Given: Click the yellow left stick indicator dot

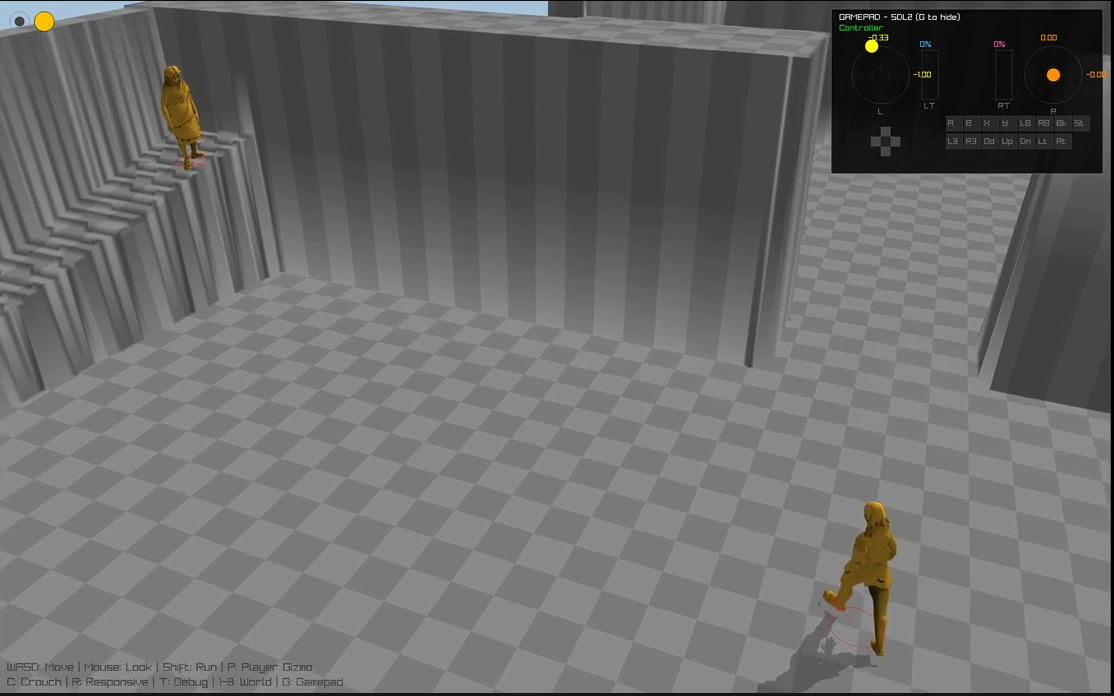Looking at the screenshot, I should click(x=871, y=46).
